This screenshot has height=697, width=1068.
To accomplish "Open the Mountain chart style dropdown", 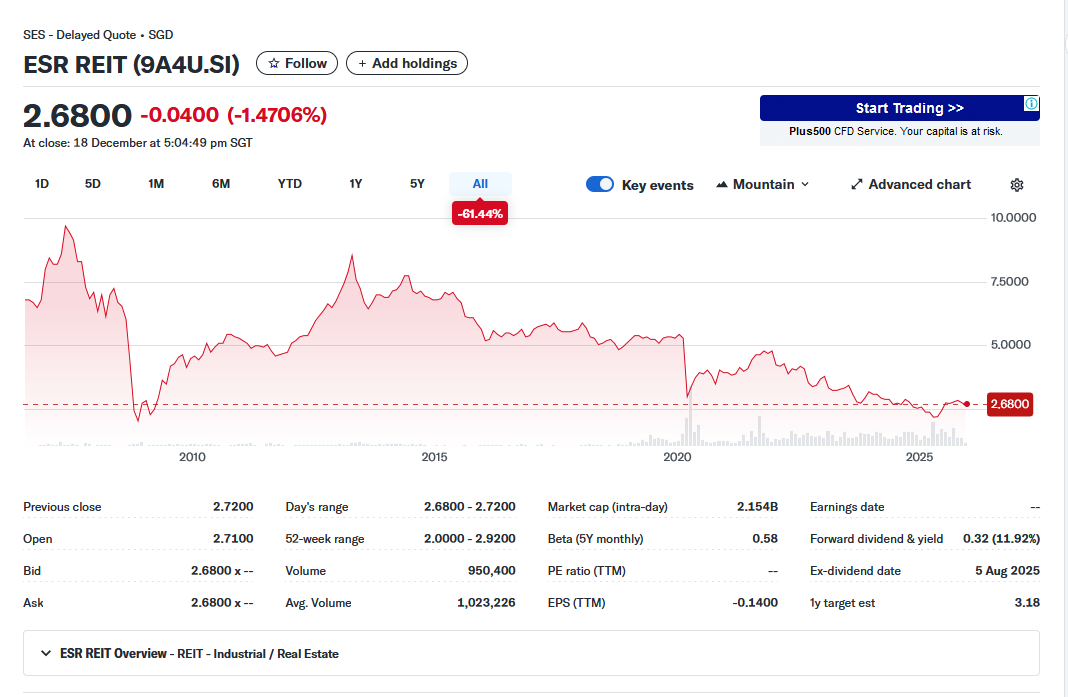I will [x=764, y=185].
